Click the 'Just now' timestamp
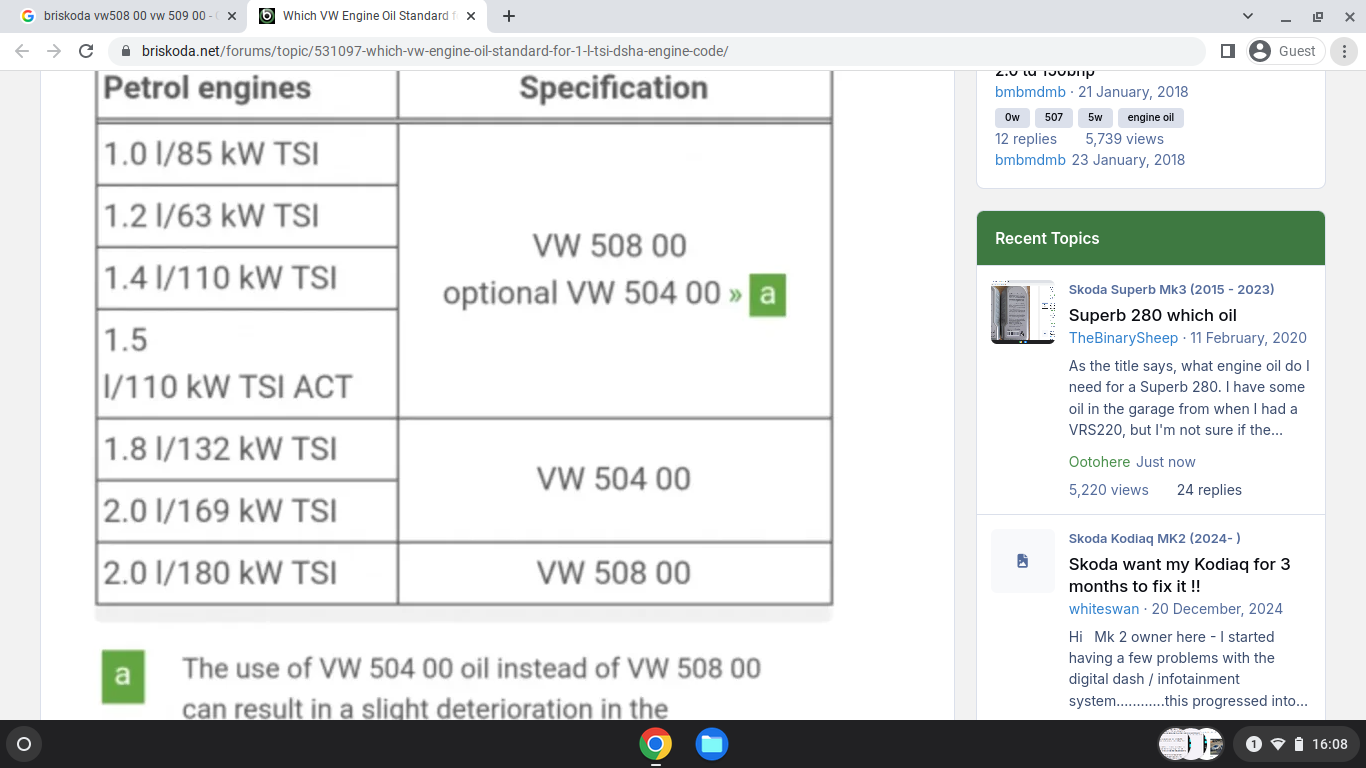Screen dimensions: 1366x768 click(1166, 462)
